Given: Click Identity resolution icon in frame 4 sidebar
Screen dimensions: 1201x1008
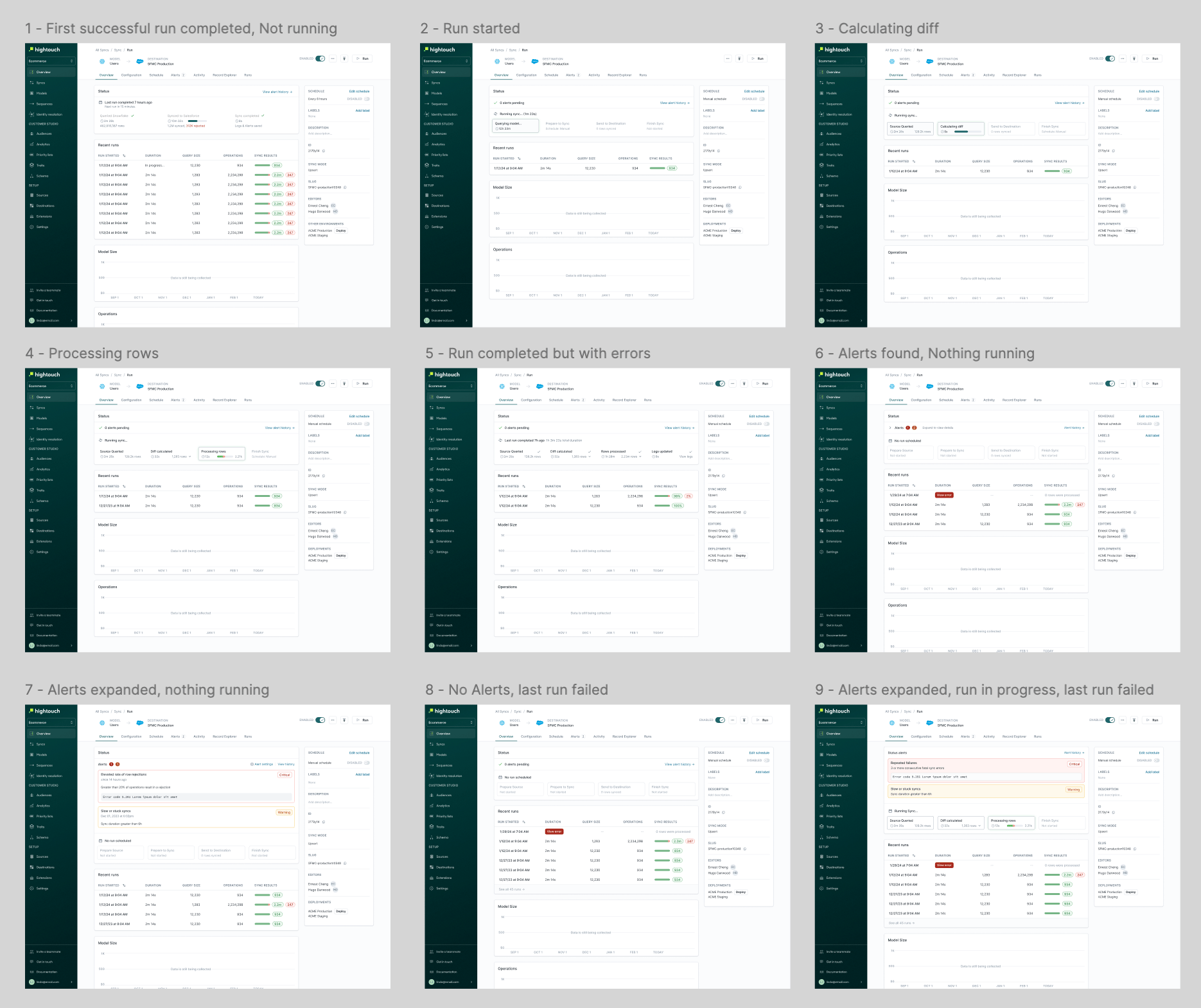Looking at the screenshot, I should [31, 439].
